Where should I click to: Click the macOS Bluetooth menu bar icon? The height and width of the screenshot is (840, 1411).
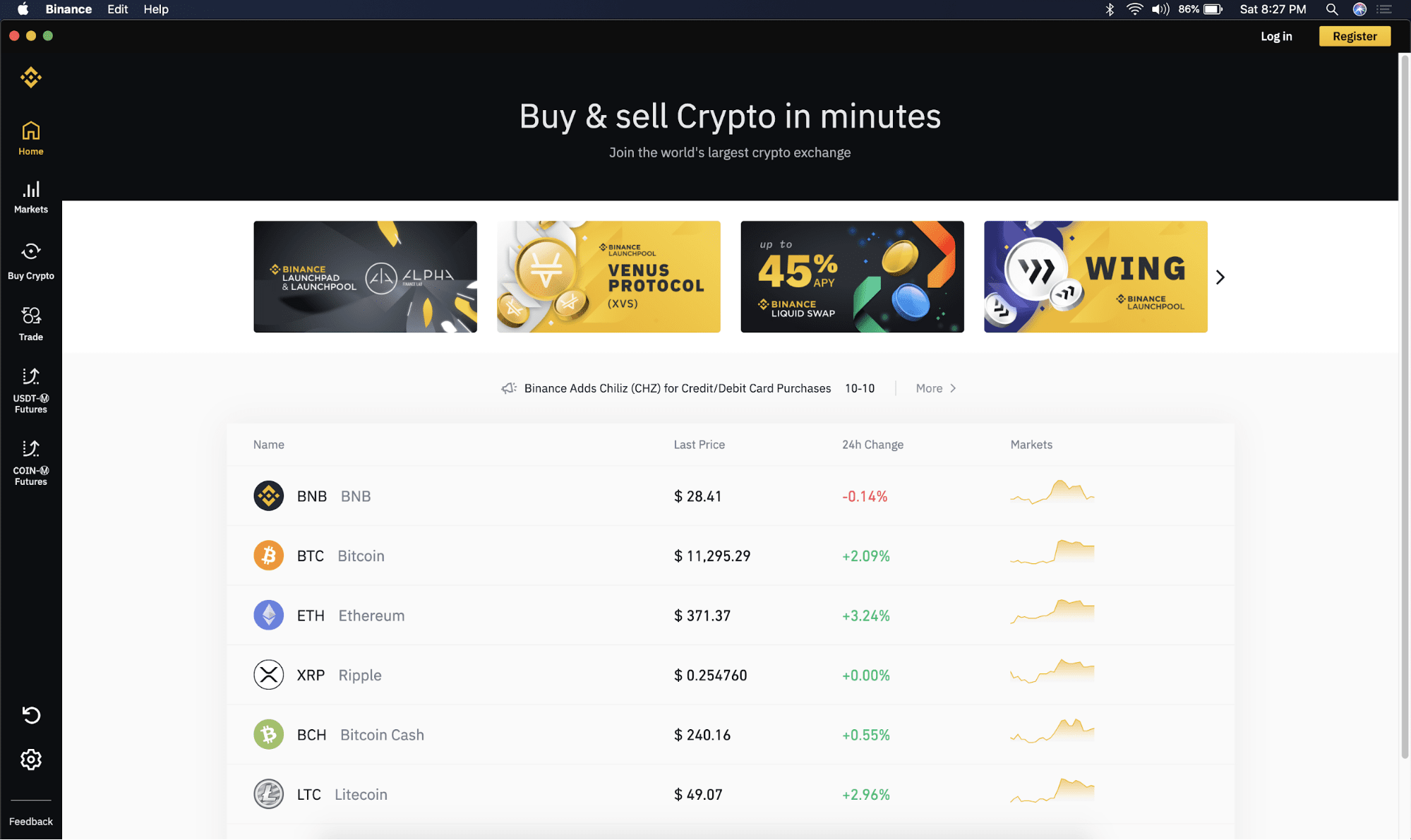point(1110,9)
